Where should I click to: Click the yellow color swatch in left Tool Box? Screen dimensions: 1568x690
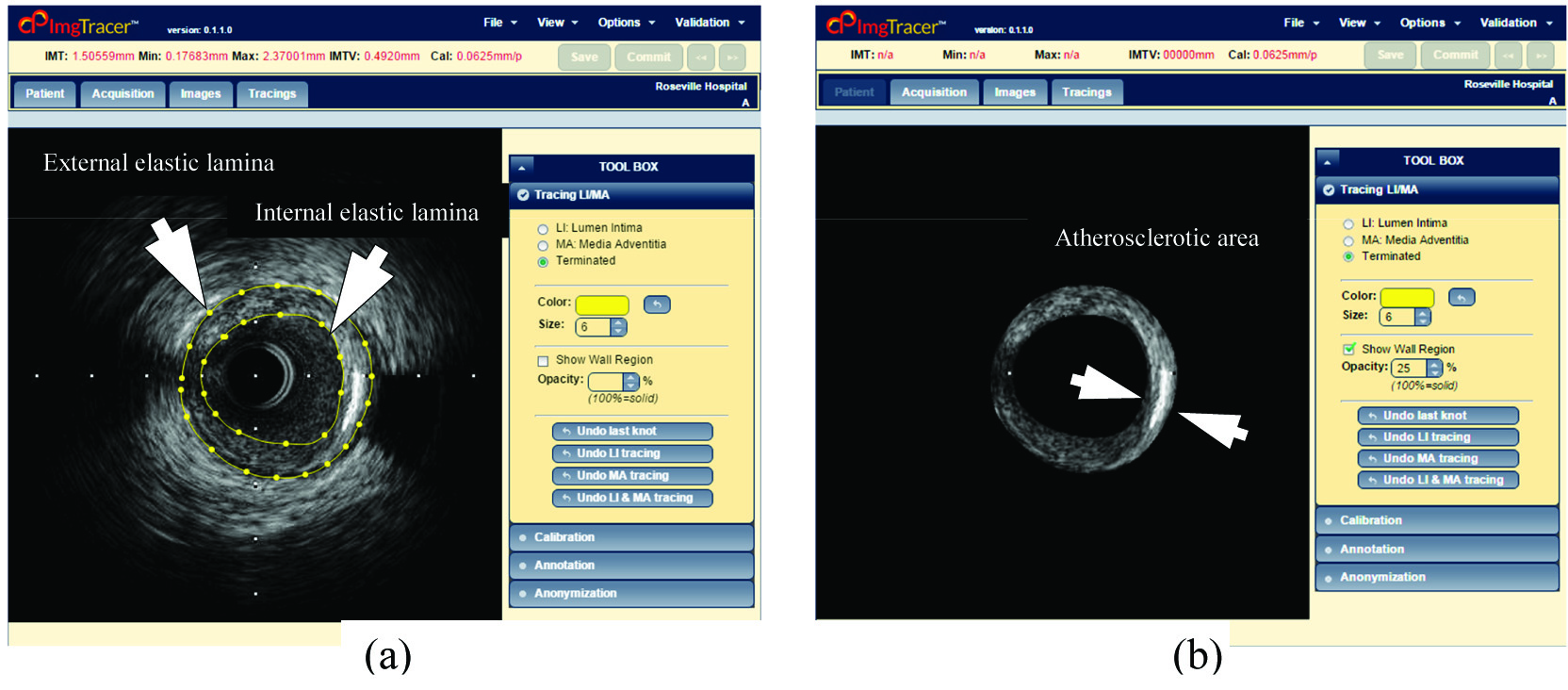pyautogui.click(x=601, y=304)
